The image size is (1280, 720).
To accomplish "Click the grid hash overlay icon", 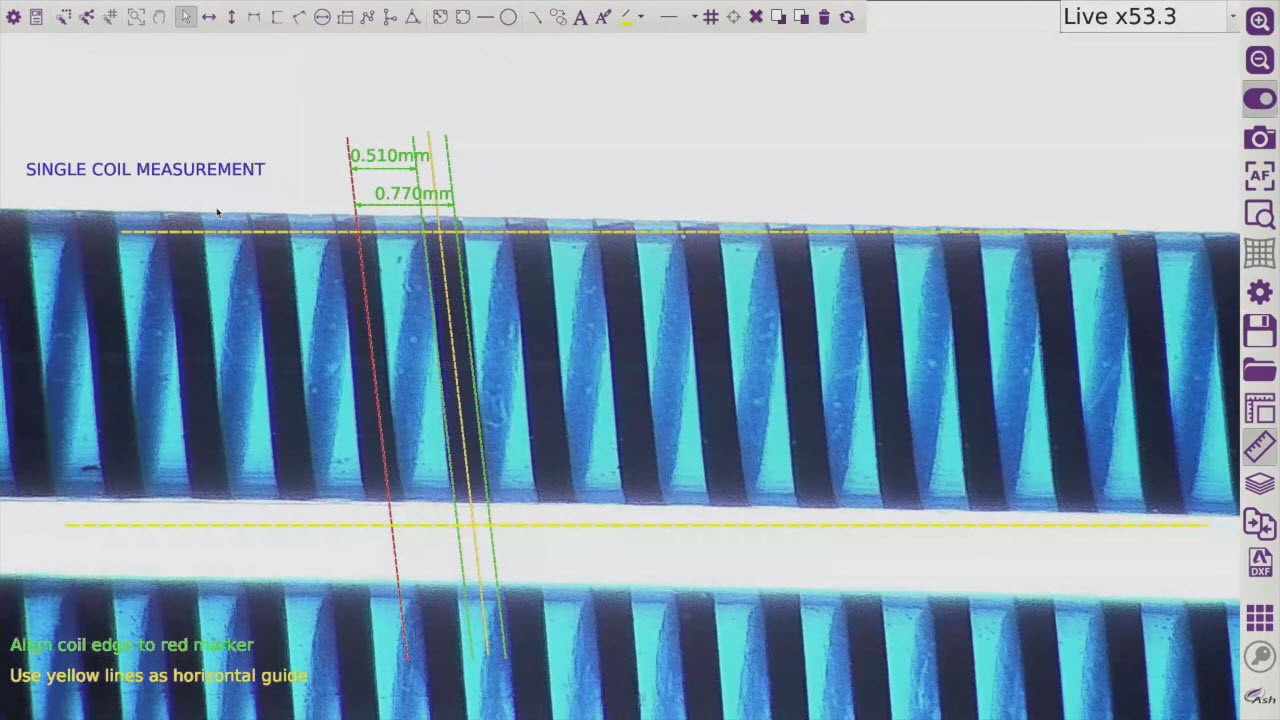I will tap(711, 17).
